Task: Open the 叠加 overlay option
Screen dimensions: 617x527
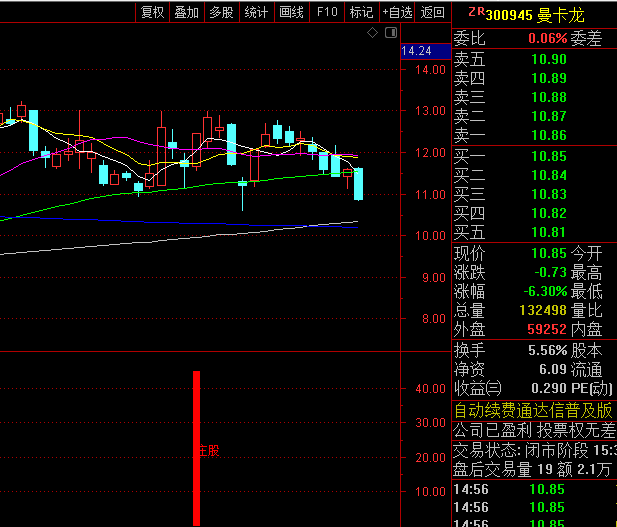Action: point(187,12)
